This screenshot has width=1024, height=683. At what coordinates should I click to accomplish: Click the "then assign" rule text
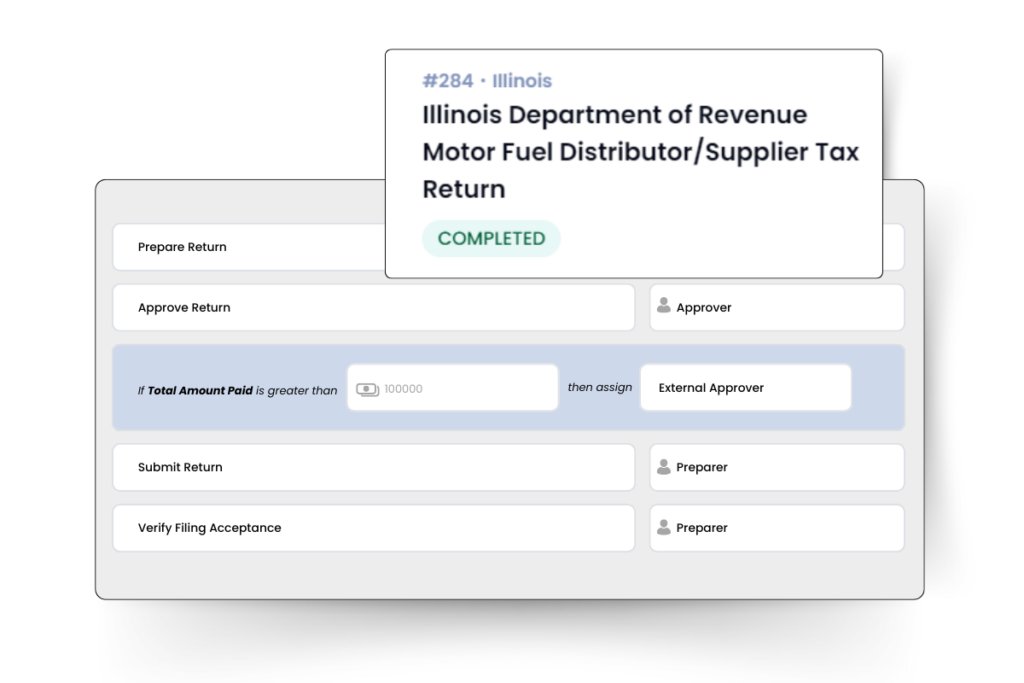point(599,387)
